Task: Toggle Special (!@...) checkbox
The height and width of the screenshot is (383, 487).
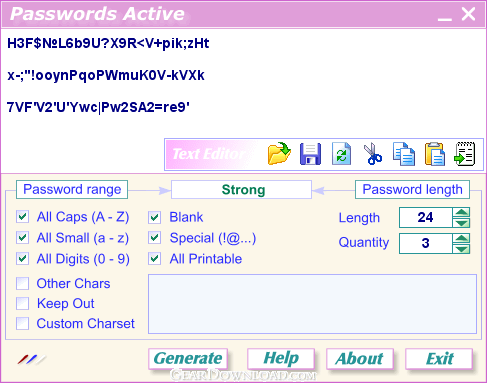Action: coord(154,238)
